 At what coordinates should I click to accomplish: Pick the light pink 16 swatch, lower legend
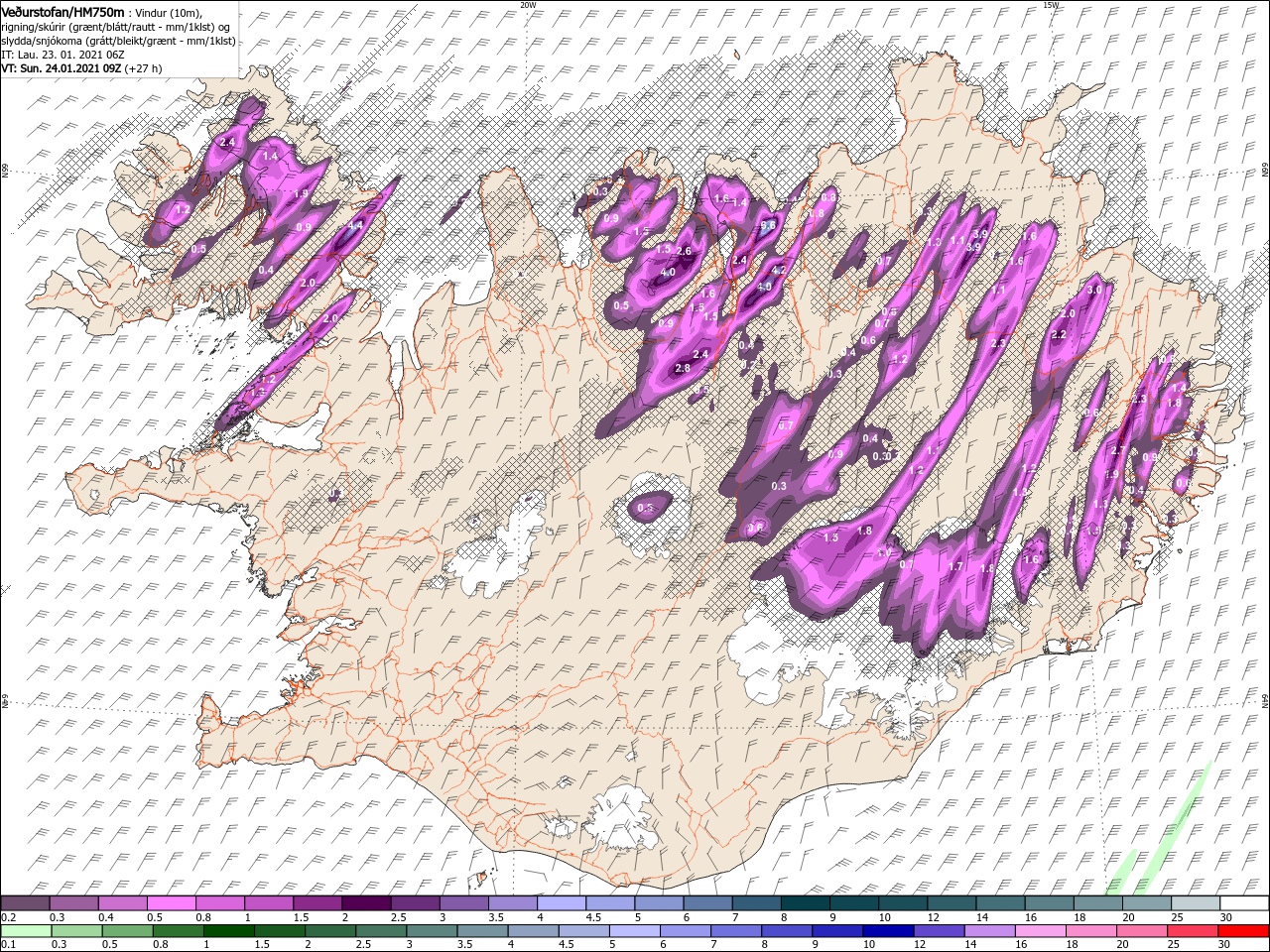[1041, 930]
